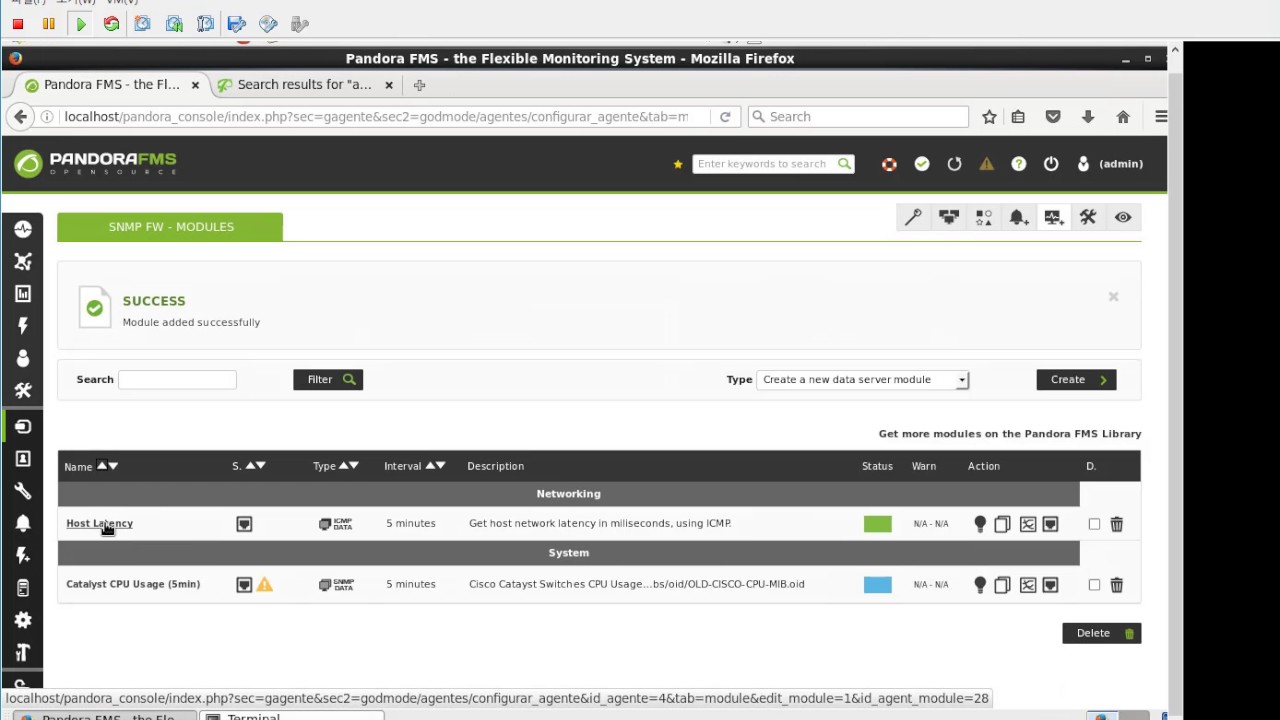Image resolution: width=1280 pixels, height=720 pixels.
Task: Open the Alerts bell sidebar icon
Action: pos(23,523)
